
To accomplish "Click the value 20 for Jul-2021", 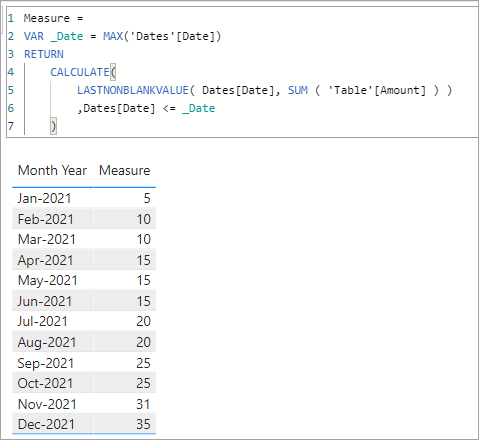I will [144, 321].
